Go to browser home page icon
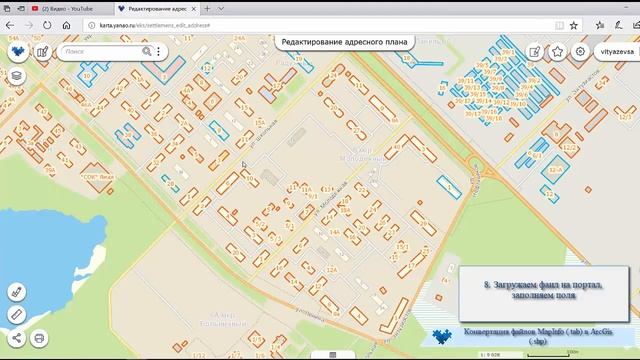640x360 pixels. (x=66, y=25)
